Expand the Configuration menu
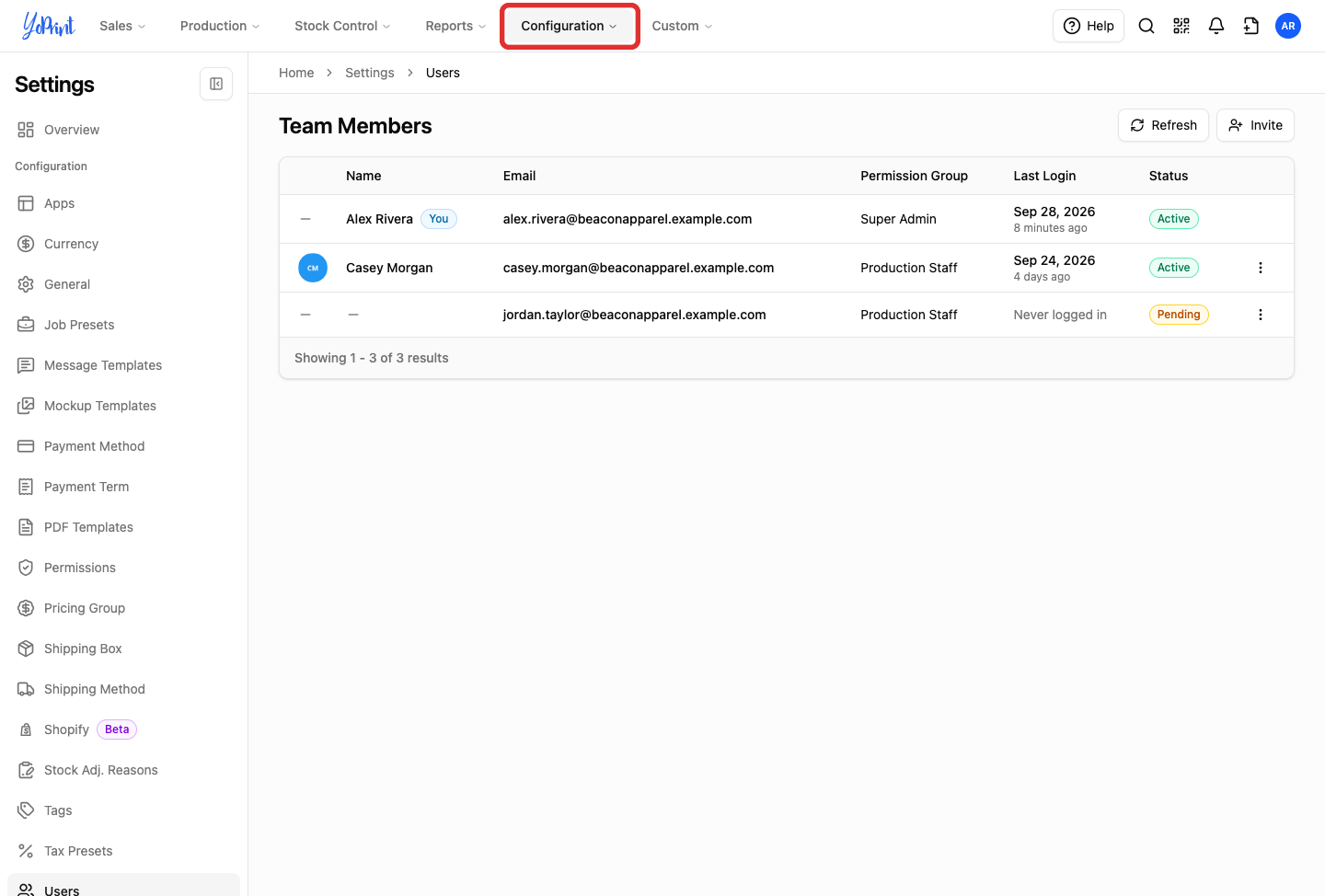 coord(570,26)
